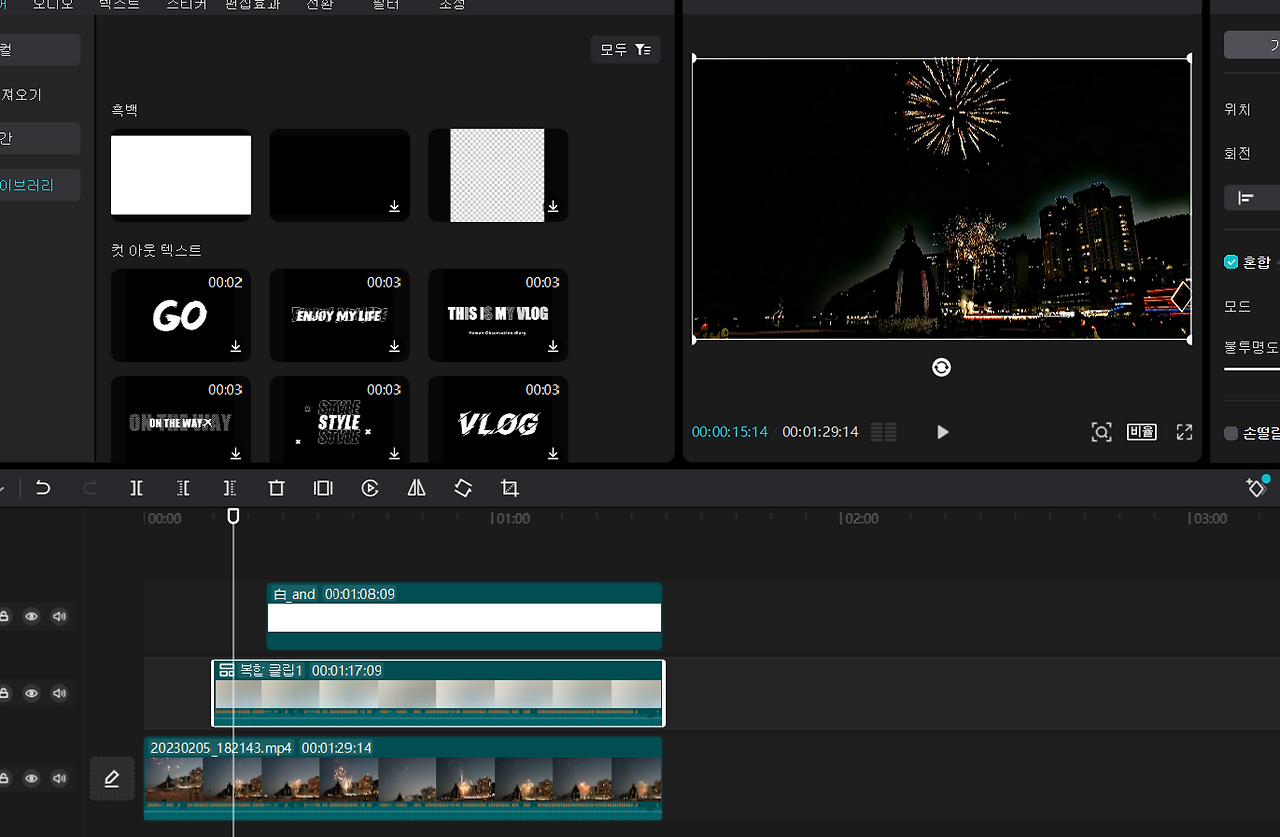Enable the 혼합 blend checkbox
Viewport: 1280px width, 837px height.
point(1231,262)
